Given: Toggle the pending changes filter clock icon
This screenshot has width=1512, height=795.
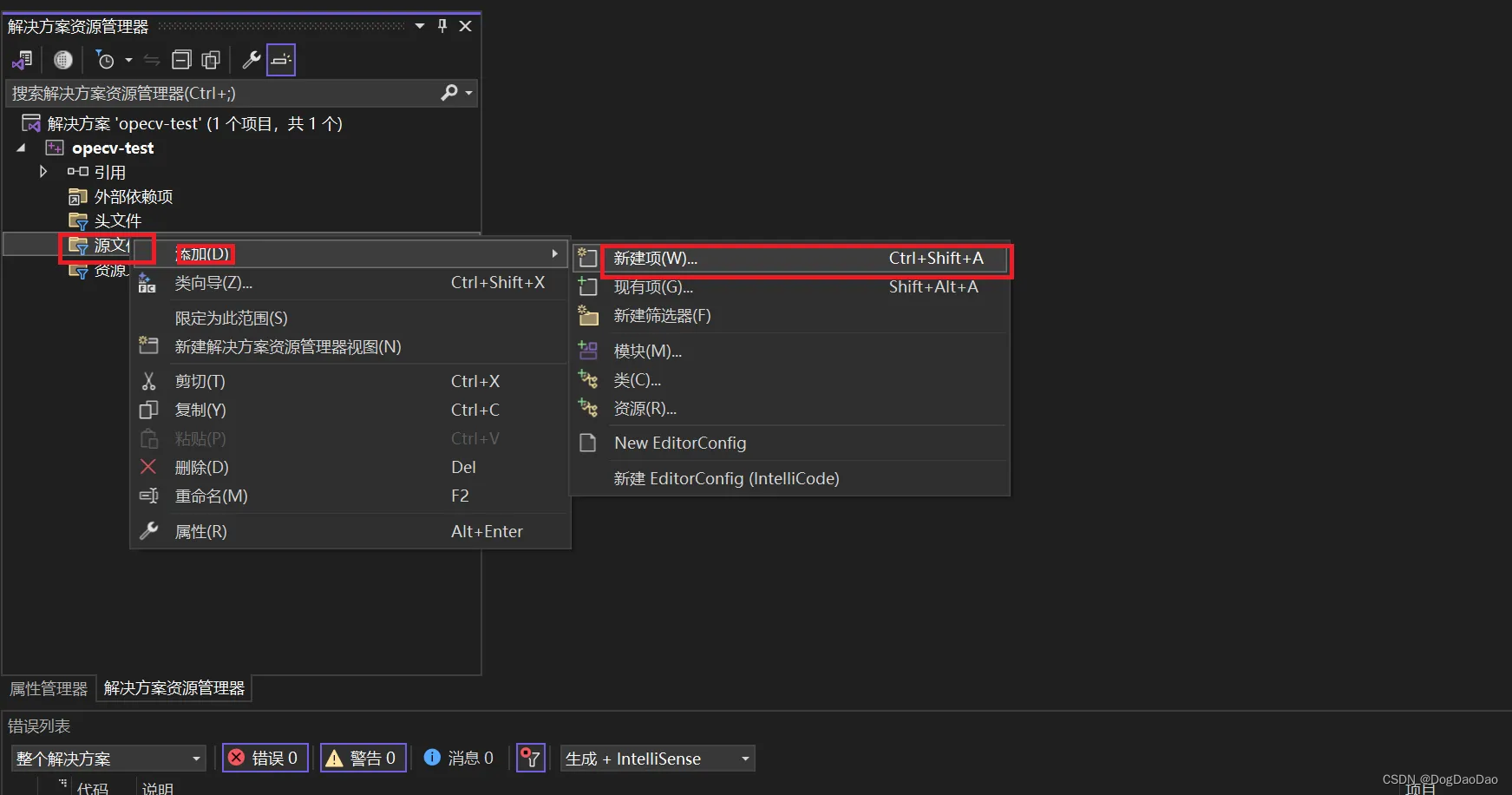Looking at the screenshot, I should [x=105, y=60].
